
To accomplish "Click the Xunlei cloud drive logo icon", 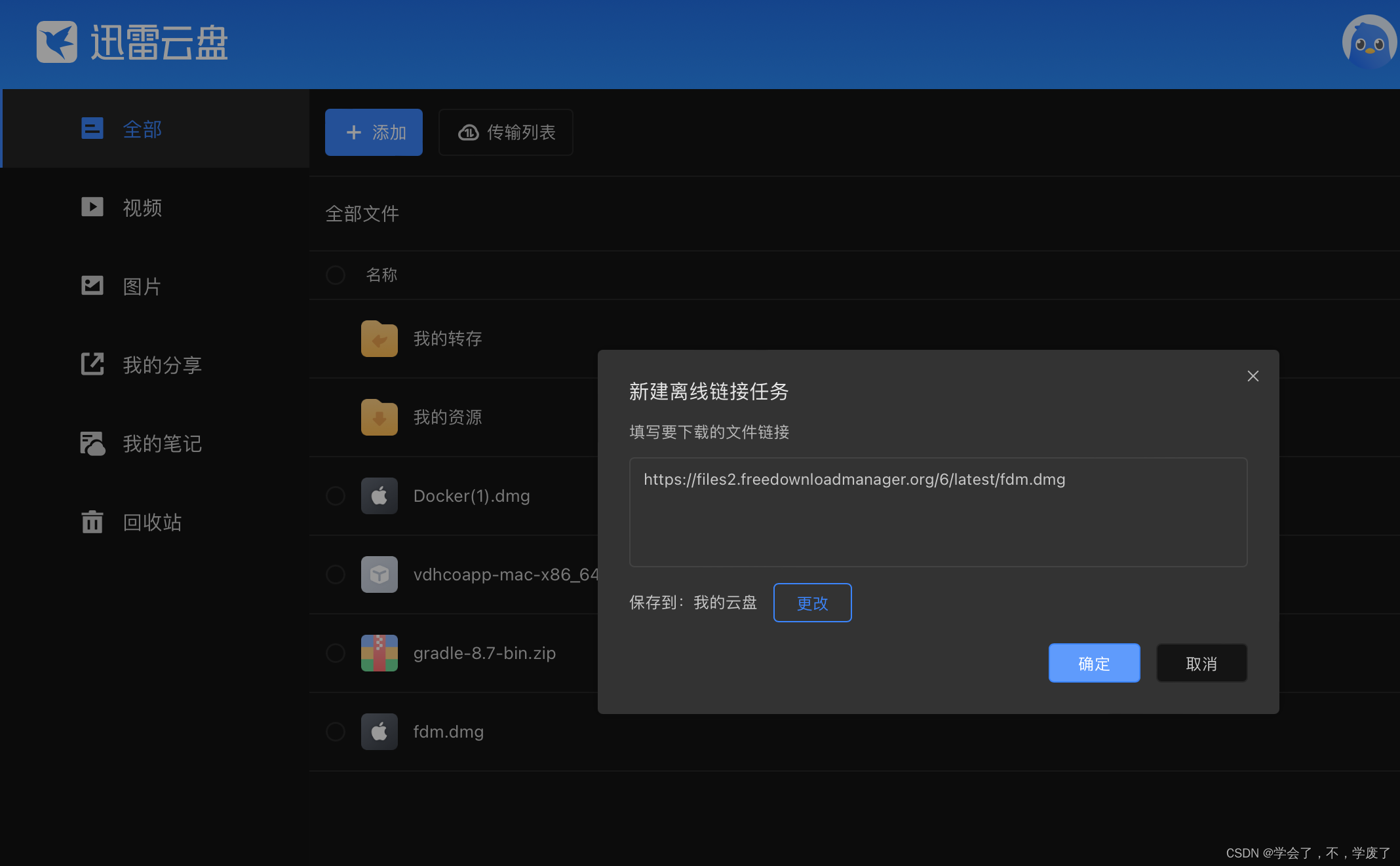I will (x=56, y=42).
